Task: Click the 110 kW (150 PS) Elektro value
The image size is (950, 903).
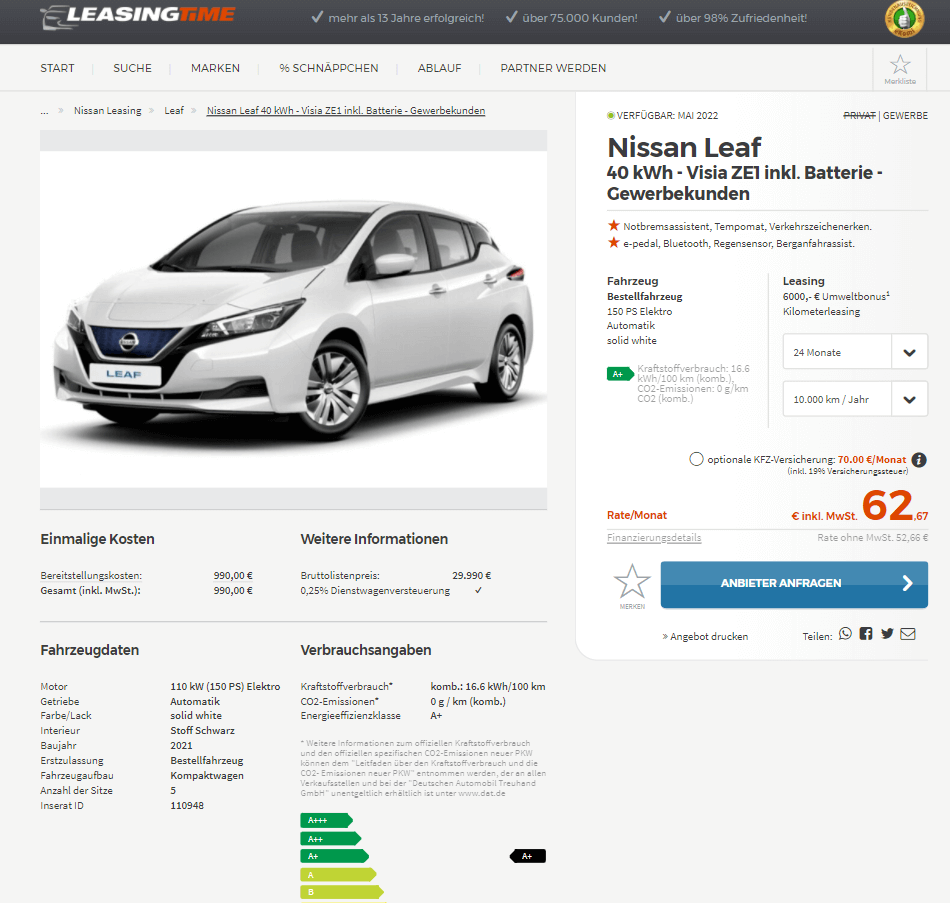Action: pyautogui.click(x=225, y=686)
